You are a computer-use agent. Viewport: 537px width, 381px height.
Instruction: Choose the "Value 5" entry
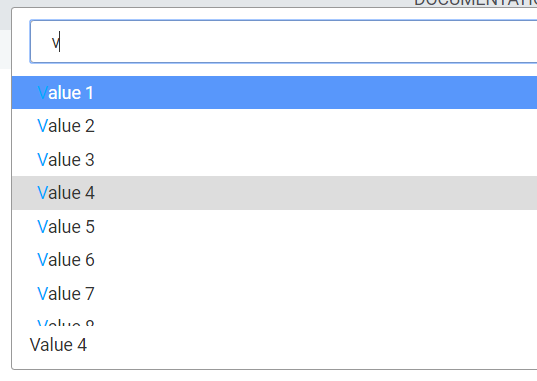coord(274,226)
